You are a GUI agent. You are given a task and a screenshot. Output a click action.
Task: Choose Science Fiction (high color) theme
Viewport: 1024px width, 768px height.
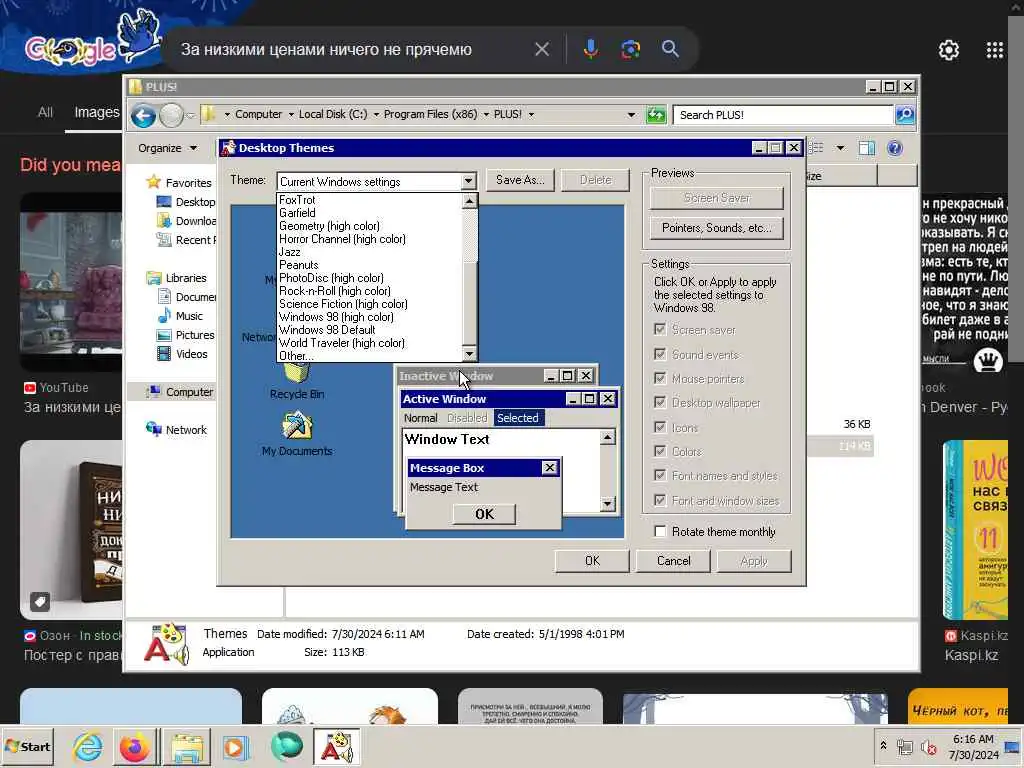click(x=370, y=304)
